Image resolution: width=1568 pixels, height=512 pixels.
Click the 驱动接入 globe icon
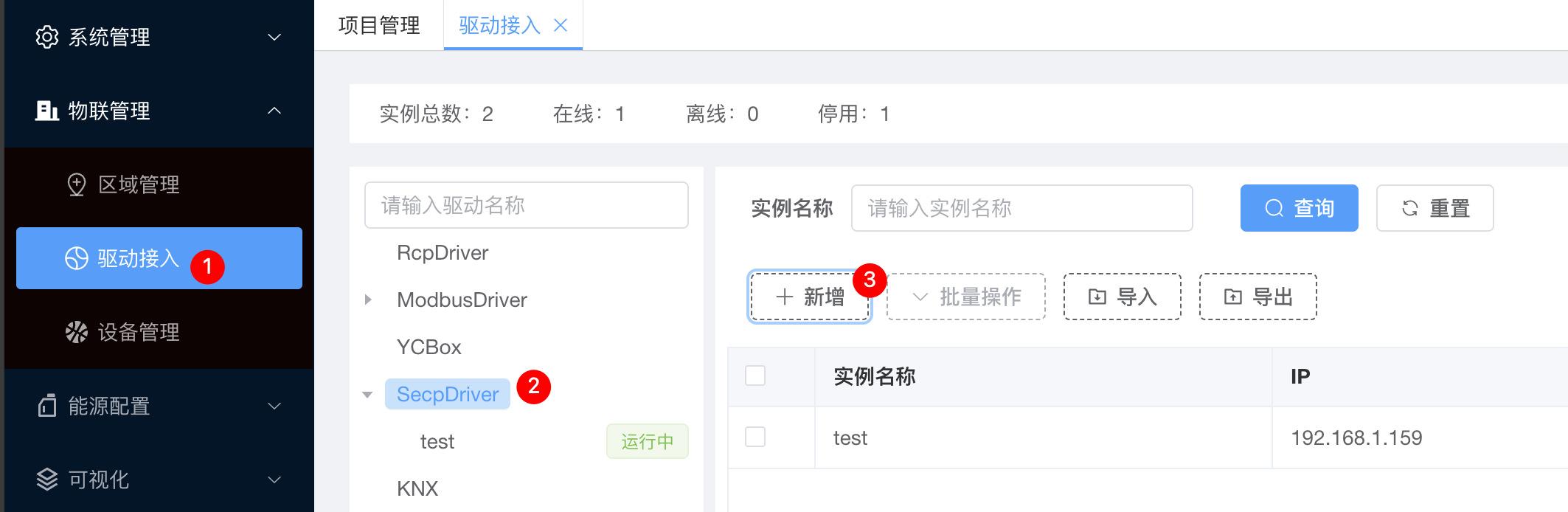pos(77,258)
